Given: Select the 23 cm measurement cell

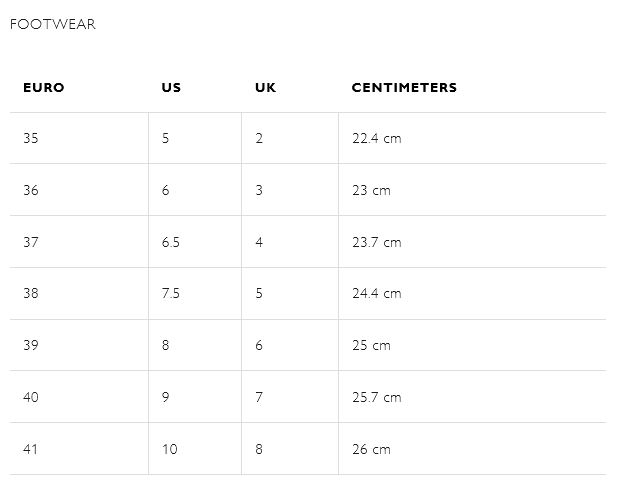Looking at the screenshot, I should point(371,190).
